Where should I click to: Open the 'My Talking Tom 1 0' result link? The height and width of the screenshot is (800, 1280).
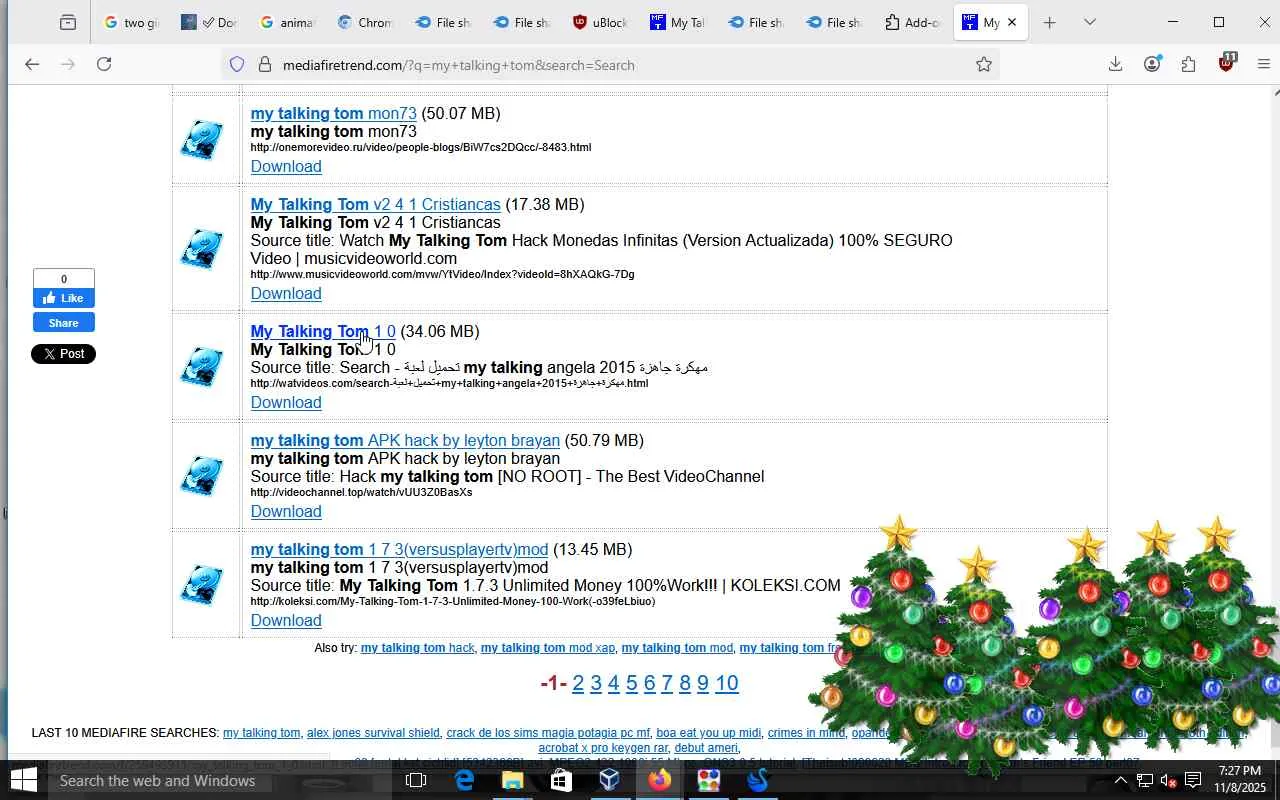coord(323,331)
